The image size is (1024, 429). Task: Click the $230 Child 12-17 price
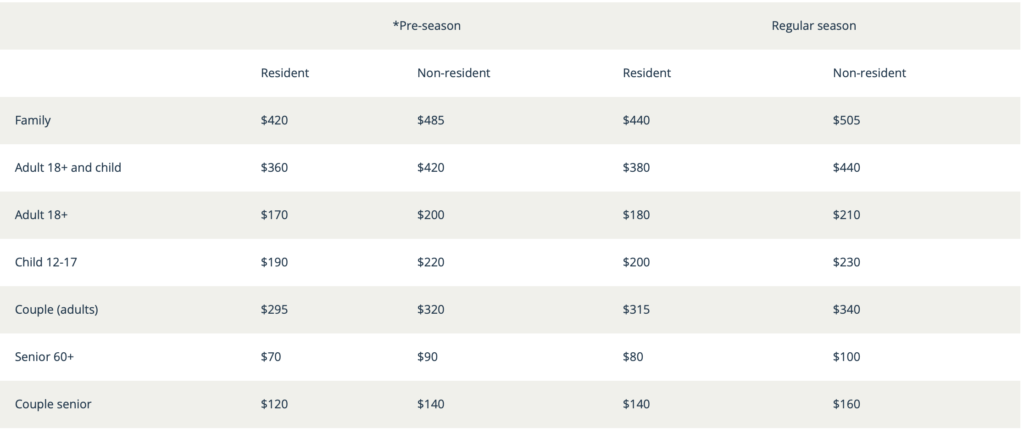point(846,262)
